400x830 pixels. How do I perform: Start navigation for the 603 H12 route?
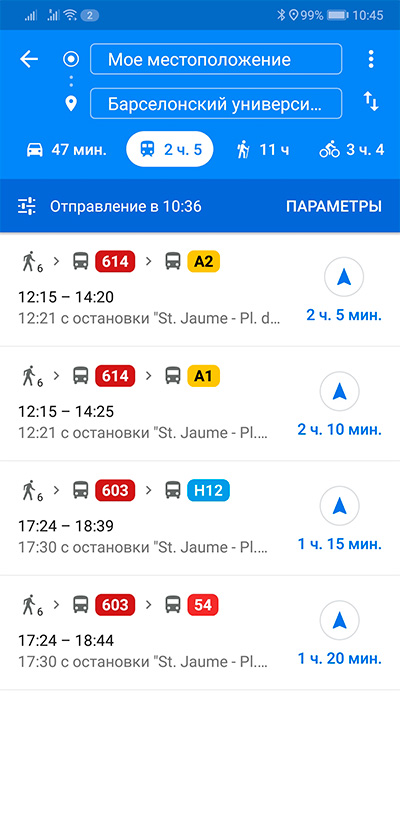pyautogui.click(x=340, y=506)
